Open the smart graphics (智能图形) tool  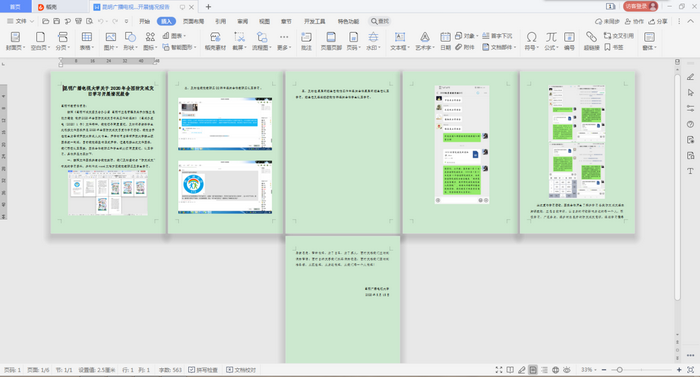179,47
